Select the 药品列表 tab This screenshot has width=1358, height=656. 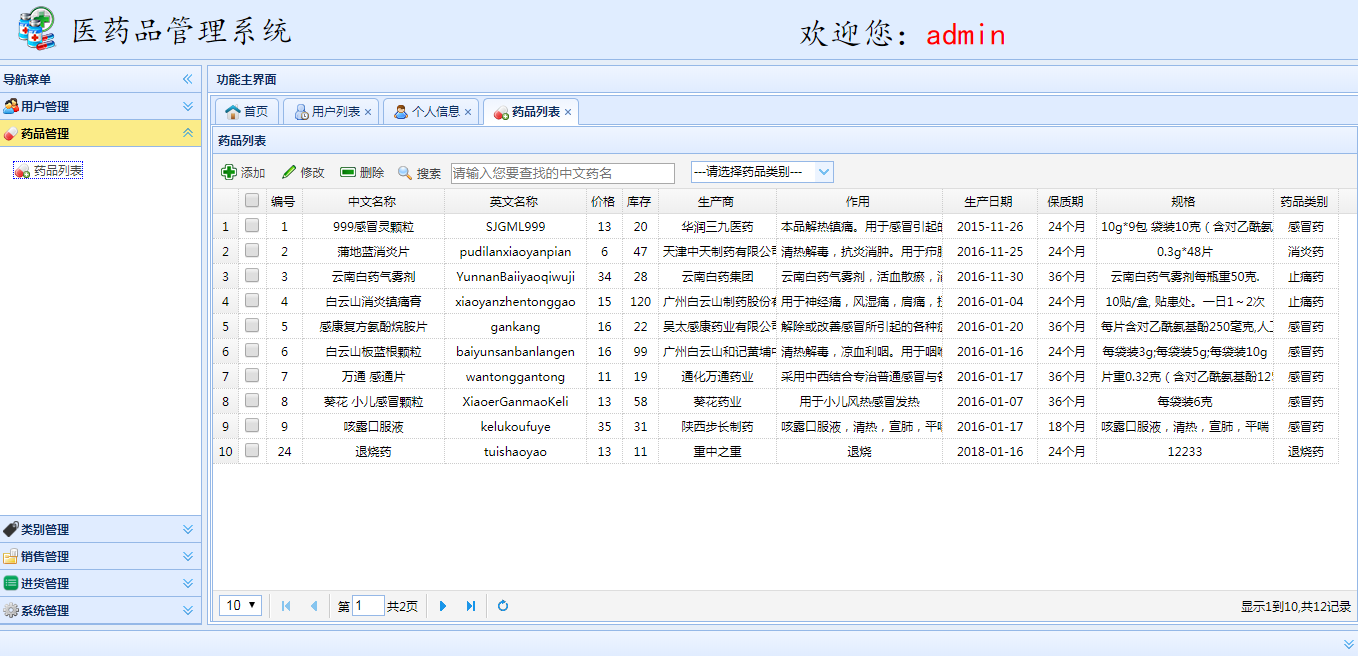tap(529, 112)
